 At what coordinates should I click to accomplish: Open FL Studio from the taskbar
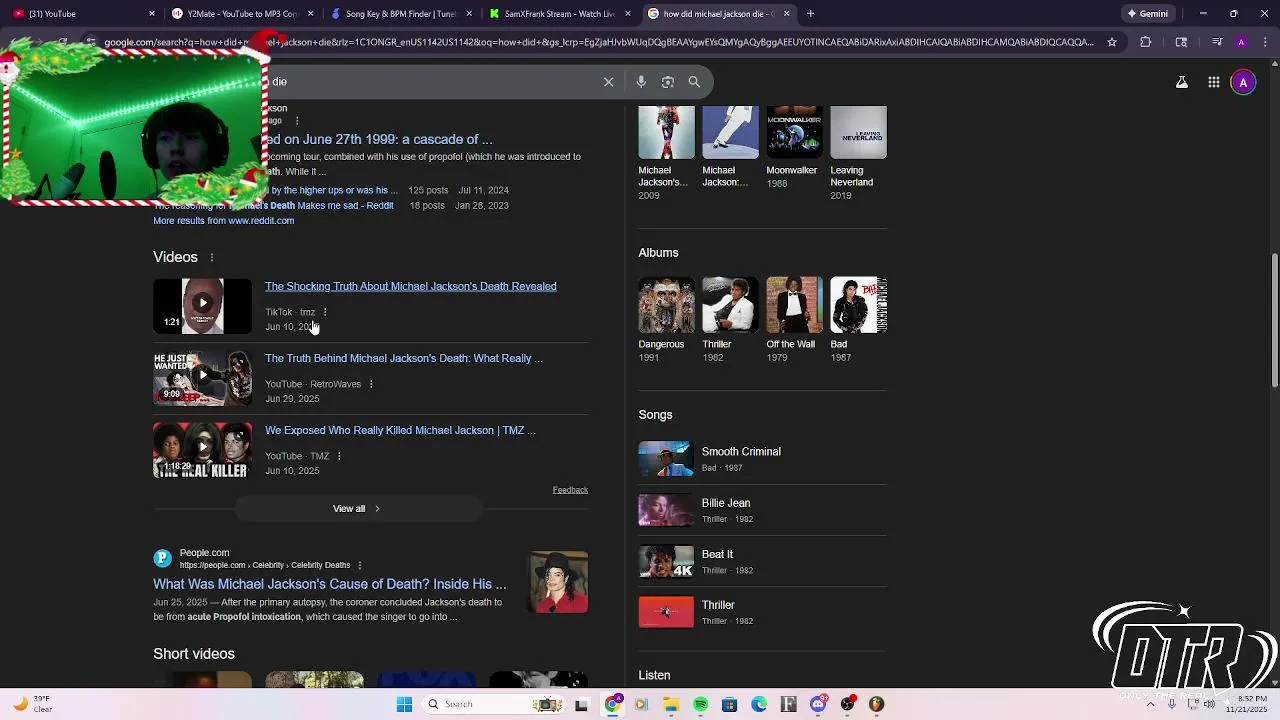pos(877,704)
